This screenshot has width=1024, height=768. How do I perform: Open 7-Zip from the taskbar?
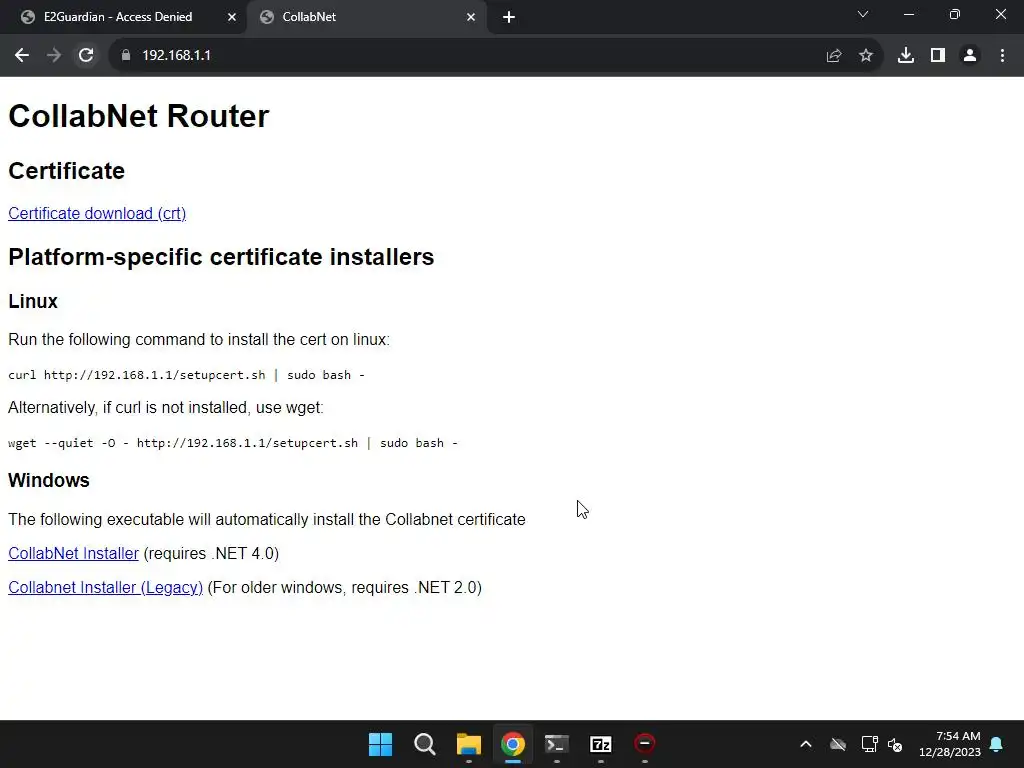[601, 744]
